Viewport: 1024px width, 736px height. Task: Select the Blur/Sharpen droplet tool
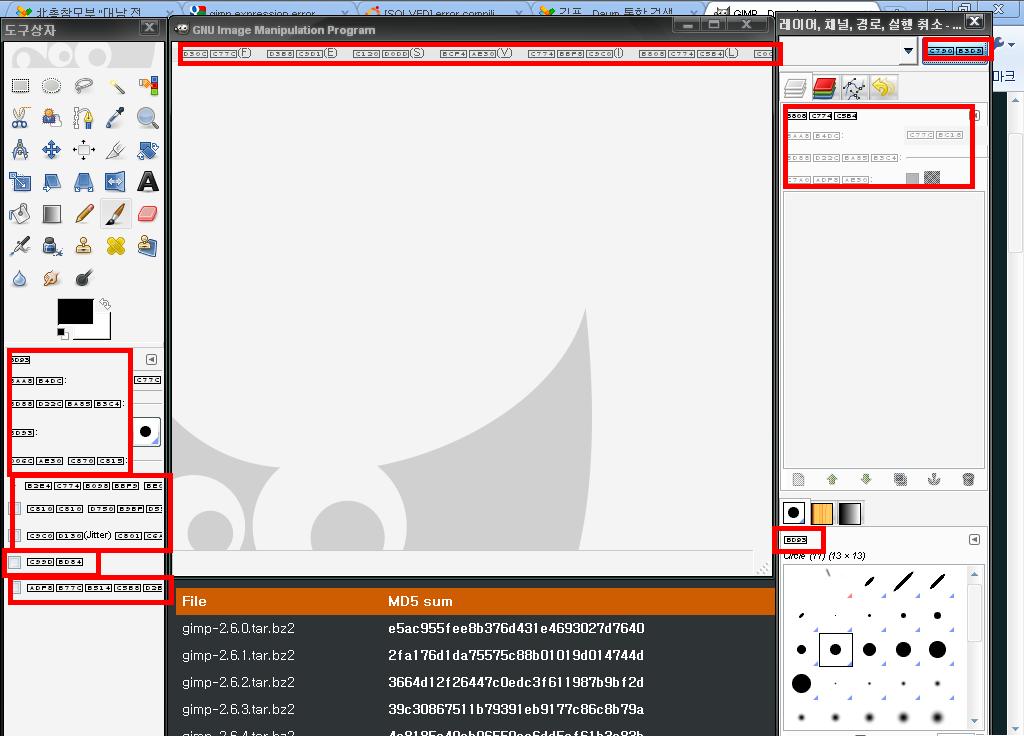(20, 278)
